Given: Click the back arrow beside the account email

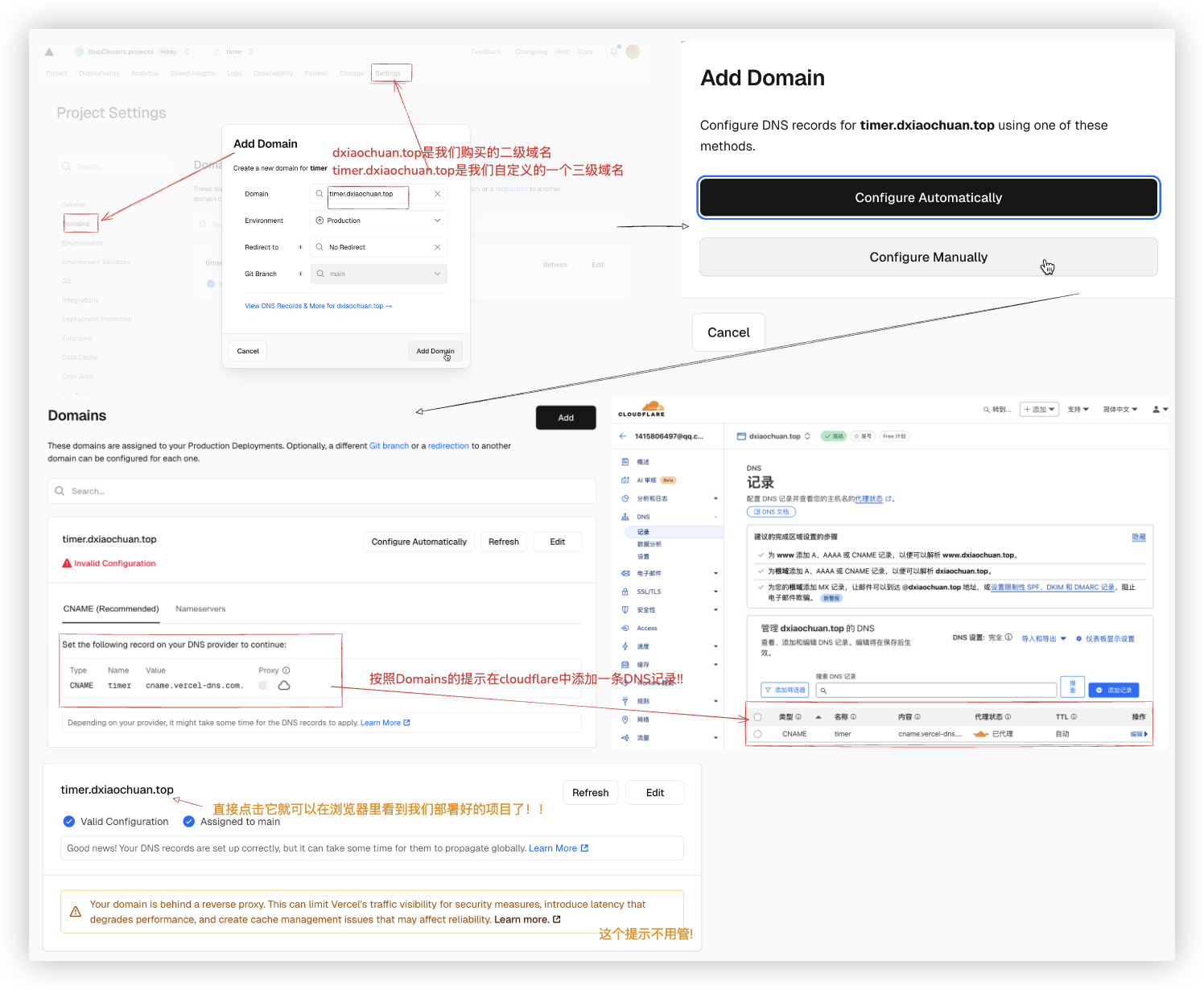Looking at the screenshot, I should (623, 436).
